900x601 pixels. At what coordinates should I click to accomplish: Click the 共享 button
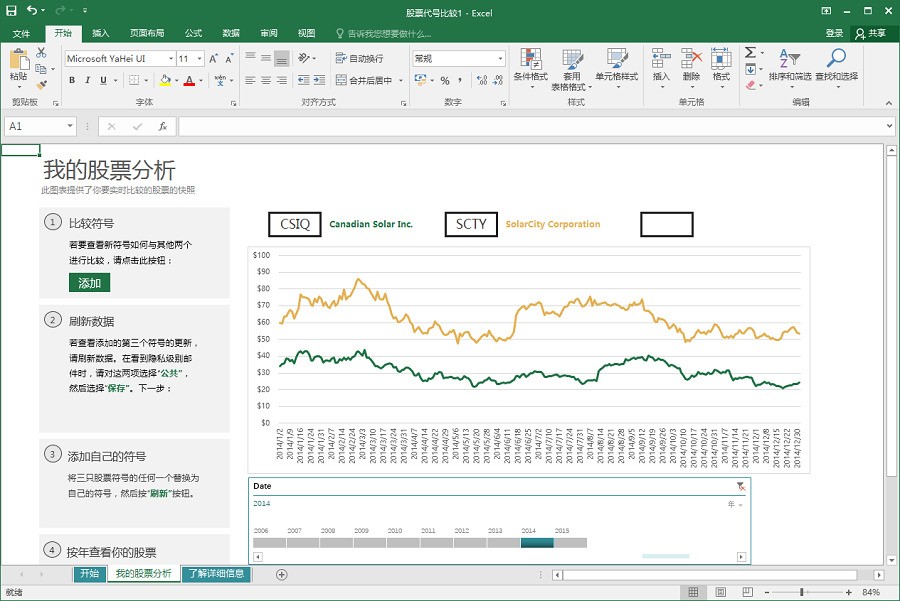pos(874,32)
